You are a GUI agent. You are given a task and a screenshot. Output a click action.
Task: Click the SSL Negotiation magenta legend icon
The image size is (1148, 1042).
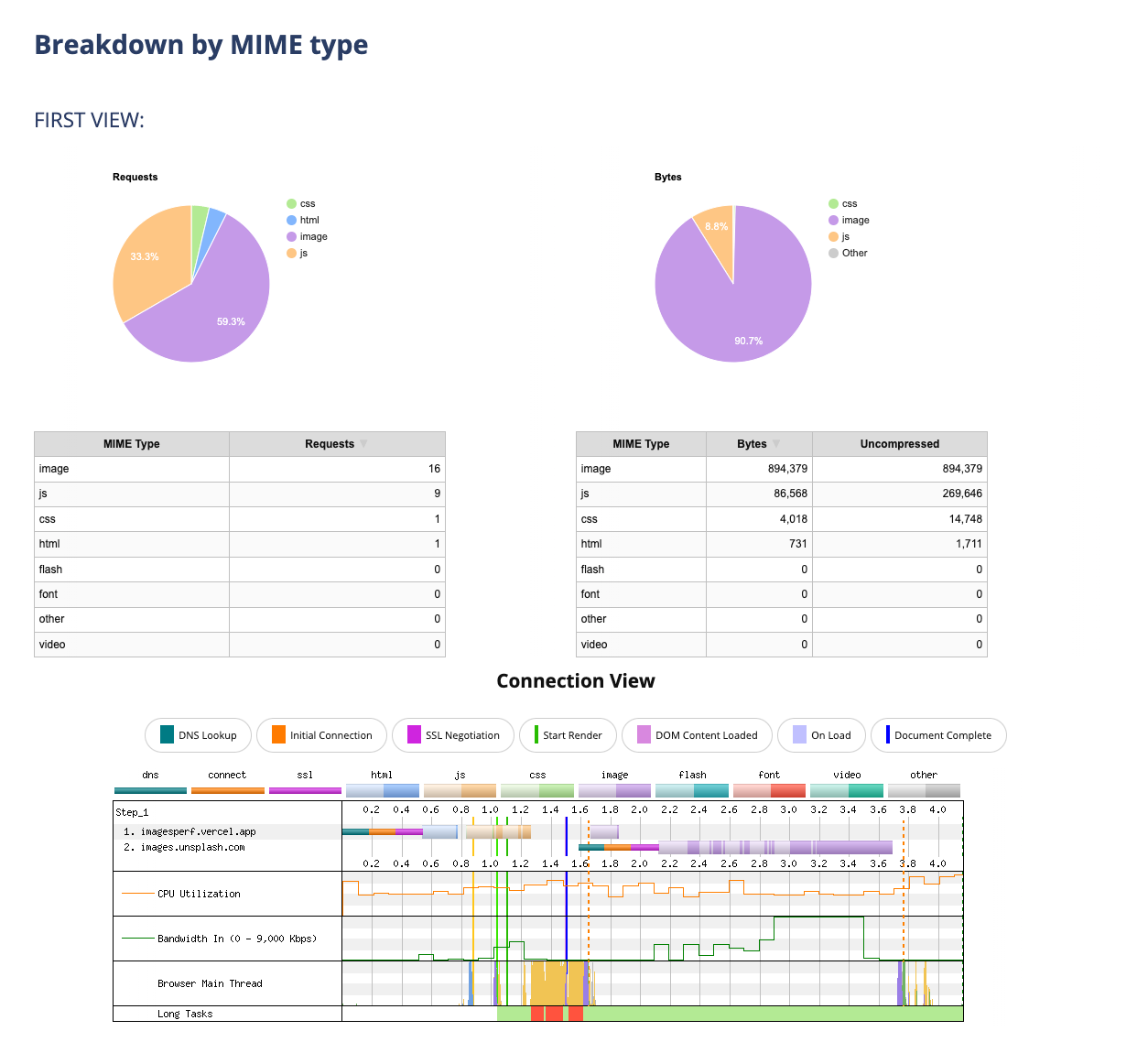click(414, 734)
